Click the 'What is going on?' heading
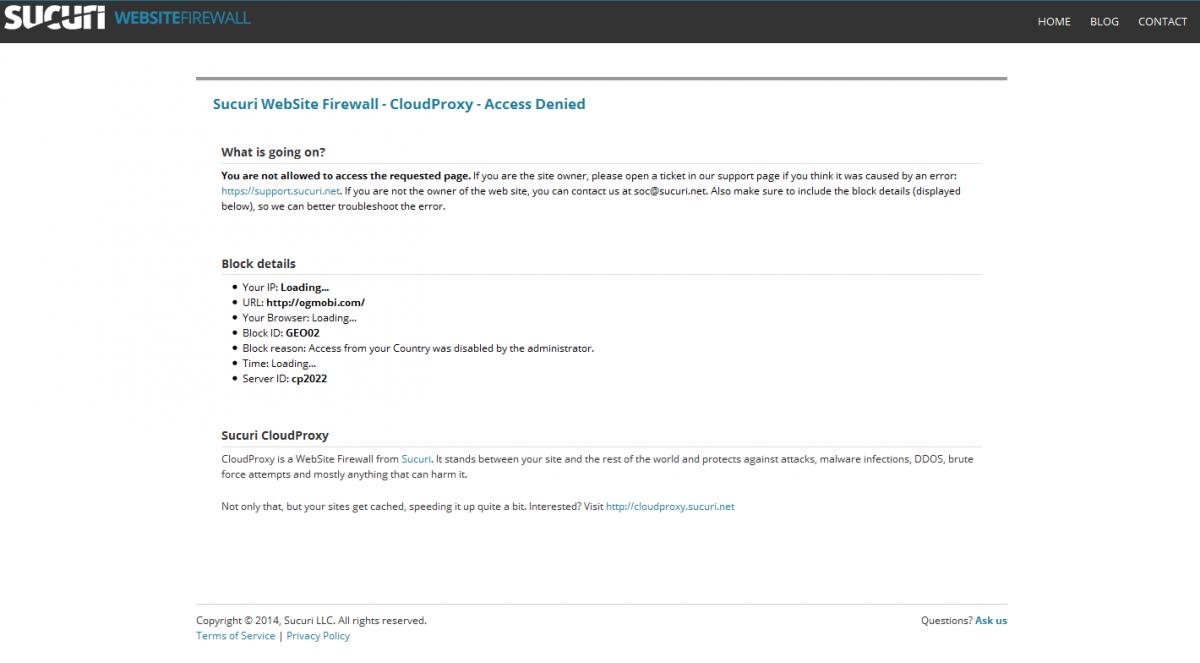This screenshot has width=1200, height=663. [273, 153]
